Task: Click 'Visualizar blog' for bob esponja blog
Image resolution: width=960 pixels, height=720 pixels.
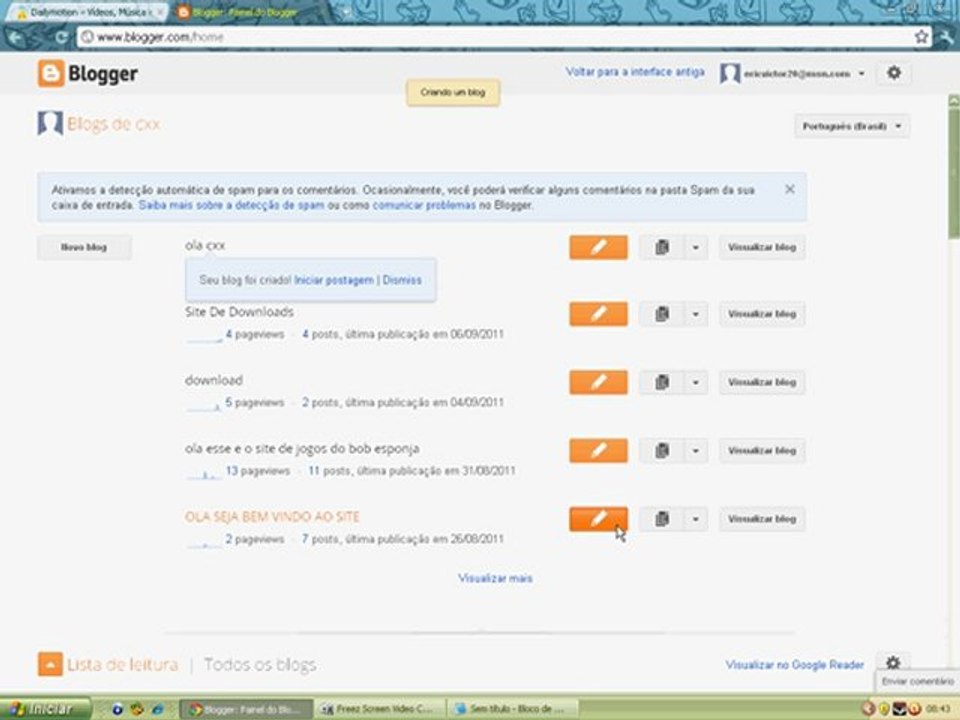Action: pos(762,451)
